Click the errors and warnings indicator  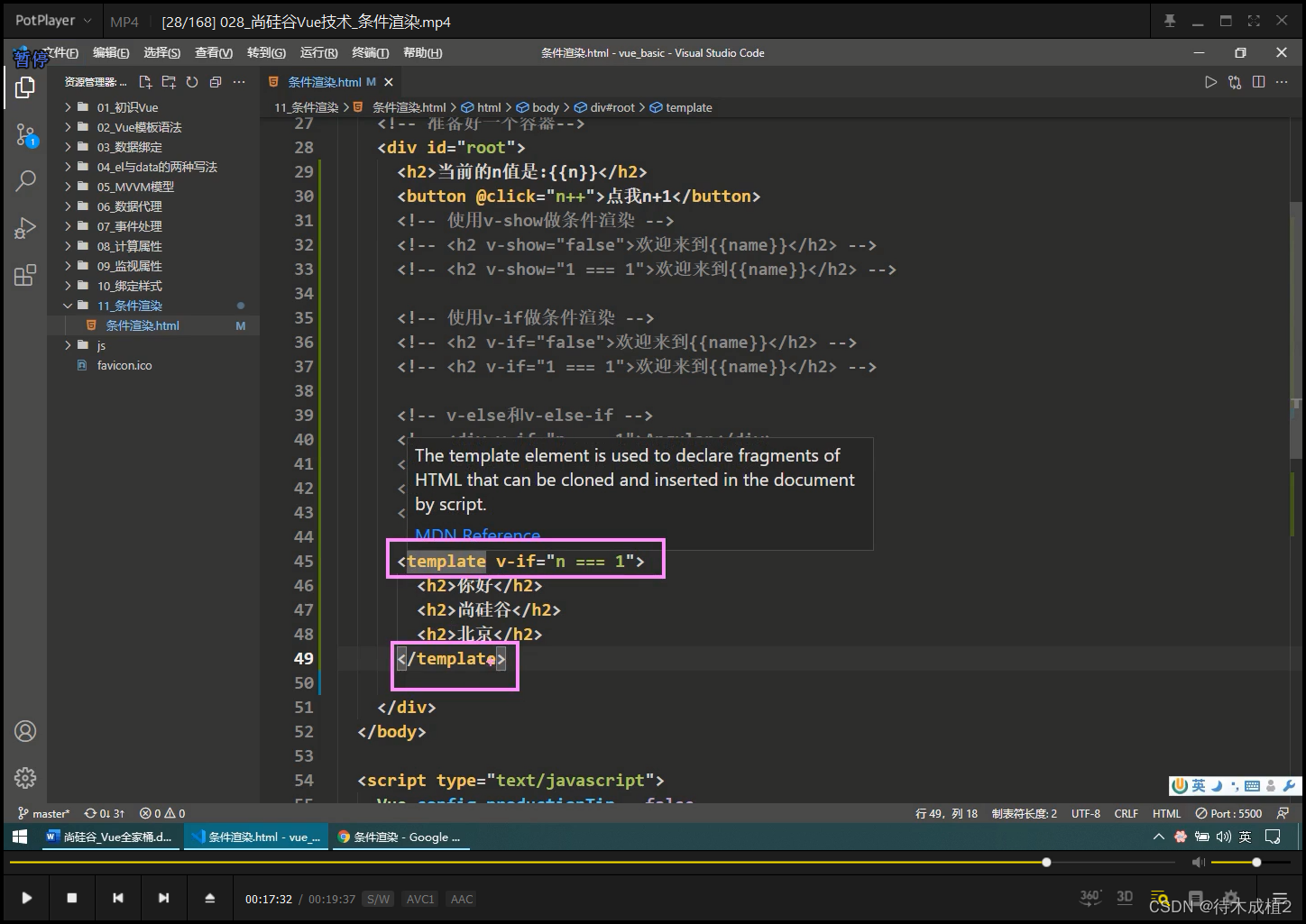coord(162,813)
